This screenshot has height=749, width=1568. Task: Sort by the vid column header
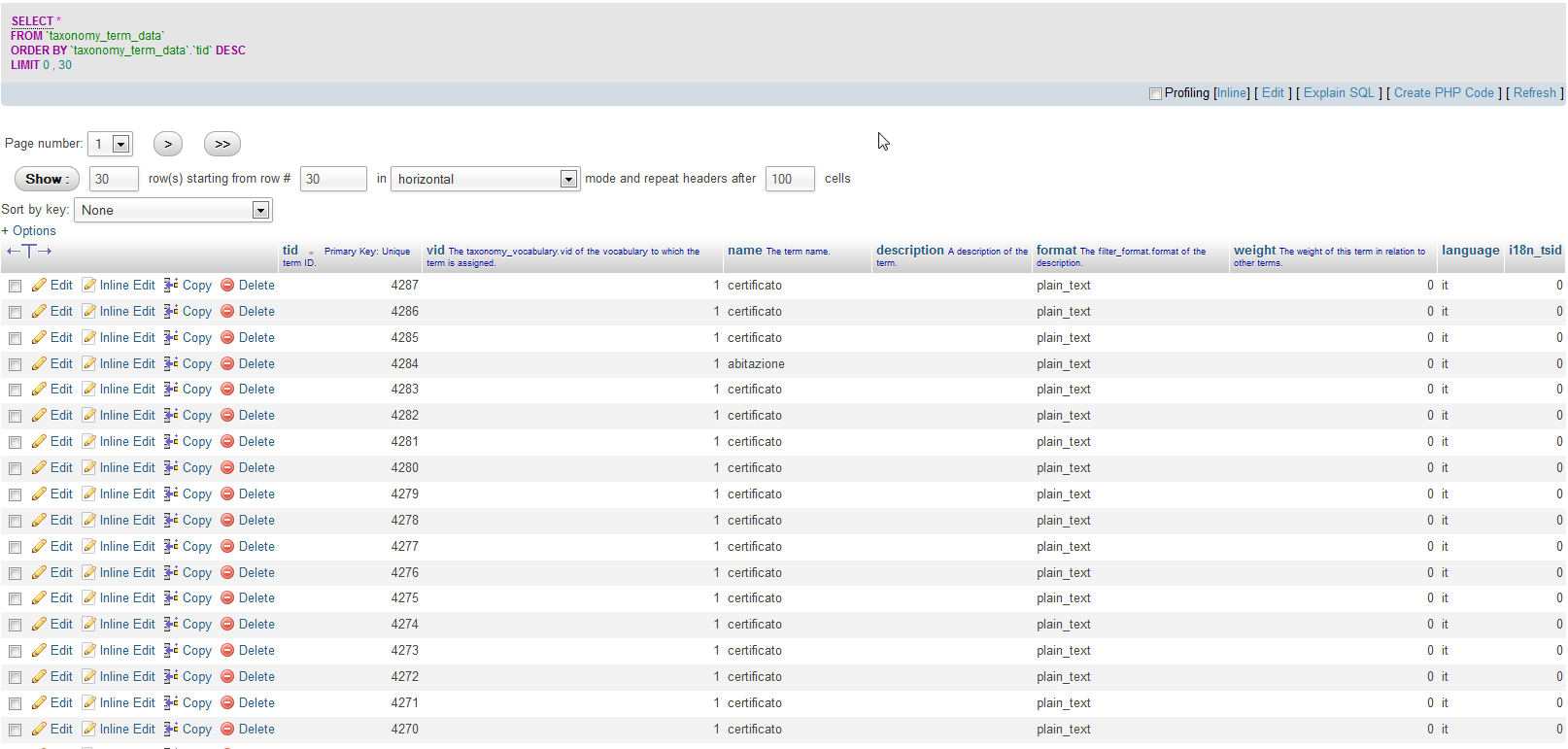click(x=435, y=250)
